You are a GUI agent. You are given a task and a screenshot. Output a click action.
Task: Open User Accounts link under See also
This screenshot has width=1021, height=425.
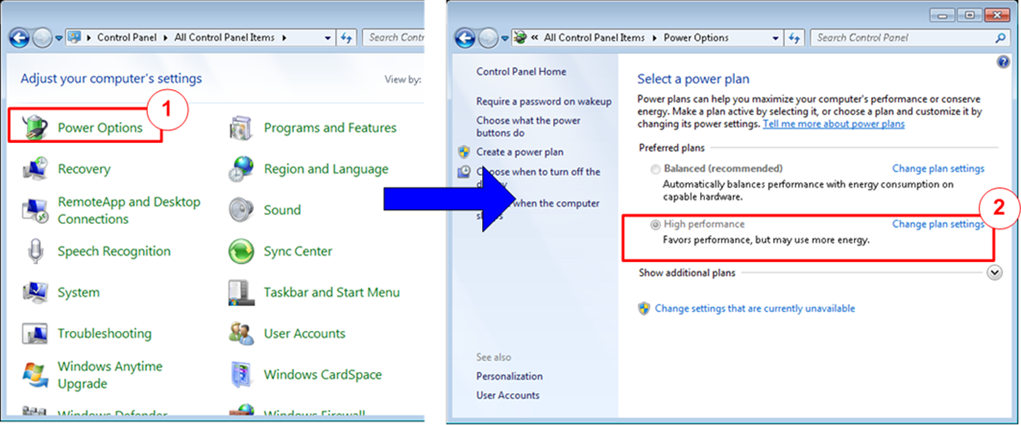508,395
